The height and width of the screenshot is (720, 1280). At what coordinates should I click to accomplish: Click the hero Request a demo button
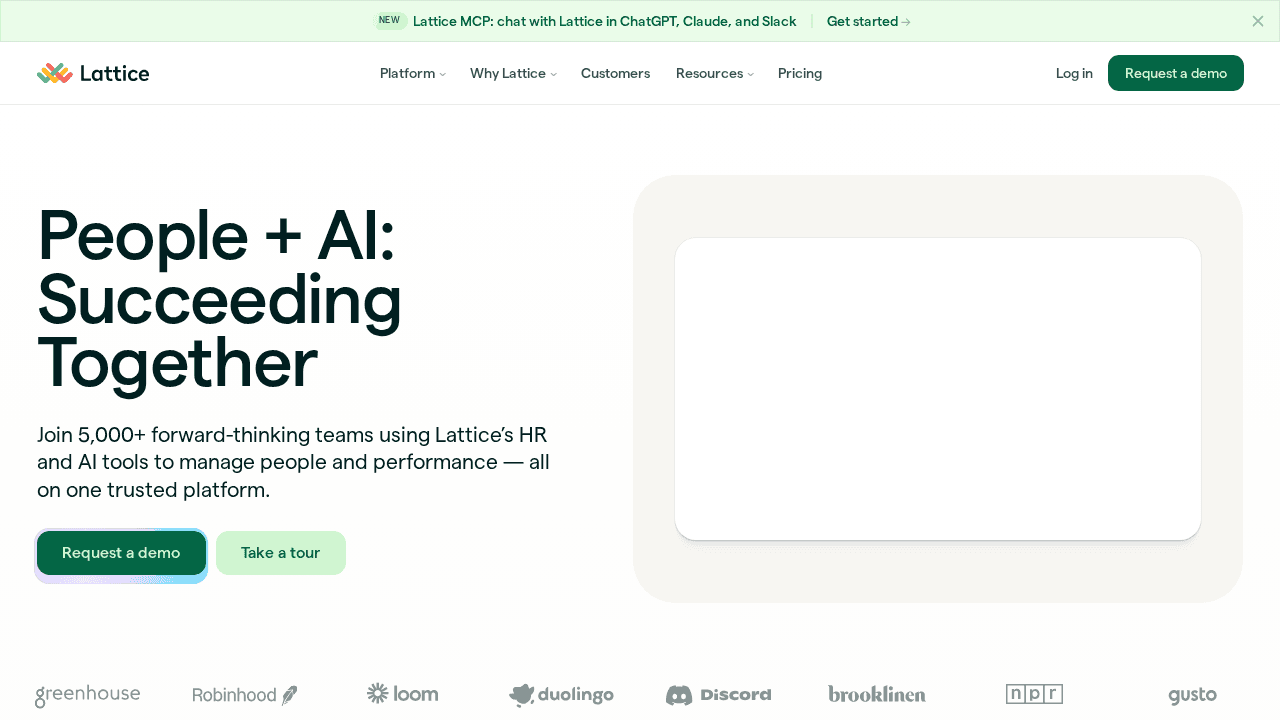(121, 553)
